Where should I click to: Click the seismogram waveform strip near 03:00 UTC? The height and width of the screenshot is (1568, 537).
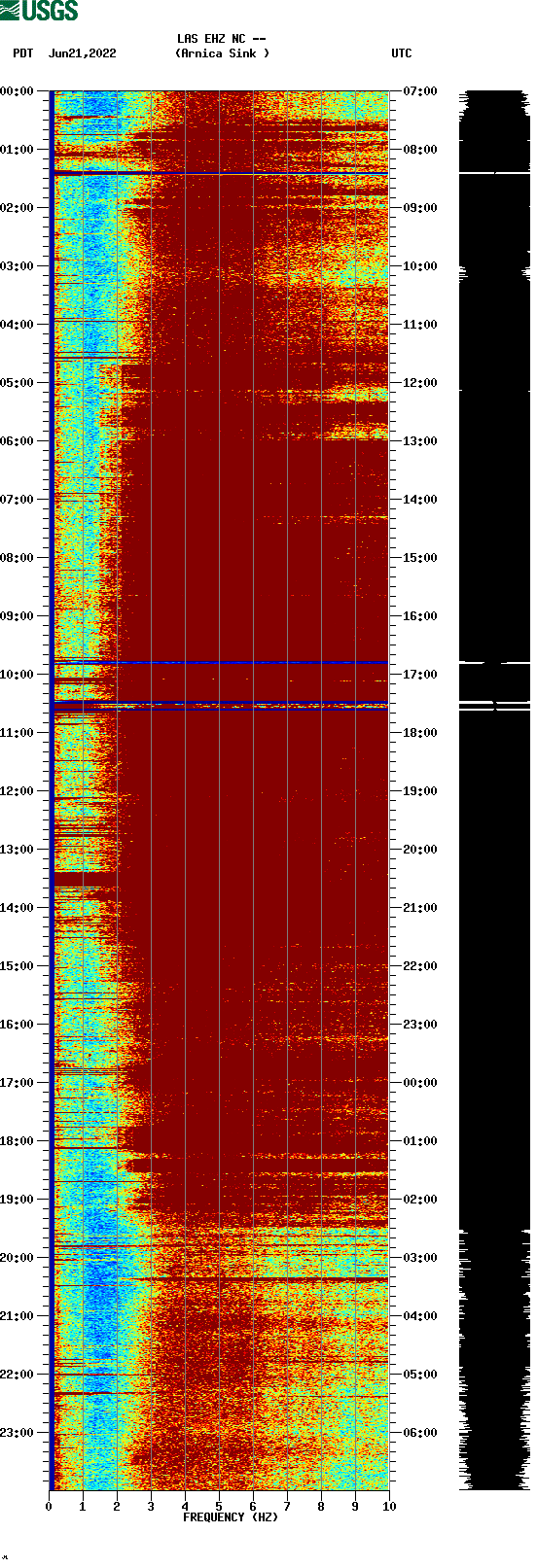[x=494, y=1258]
